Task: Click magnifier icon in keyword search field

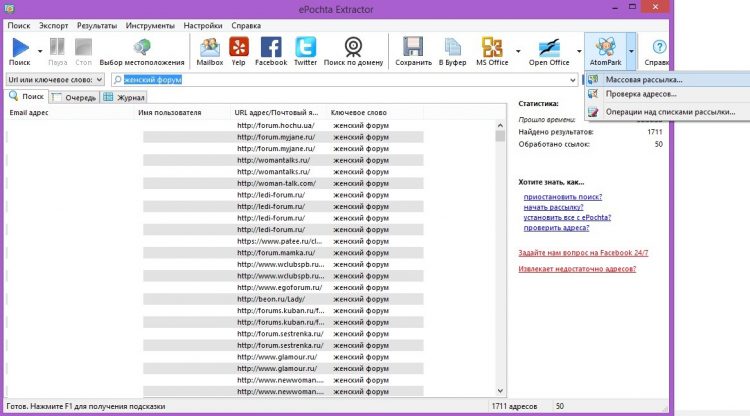Action: (117, 80)
